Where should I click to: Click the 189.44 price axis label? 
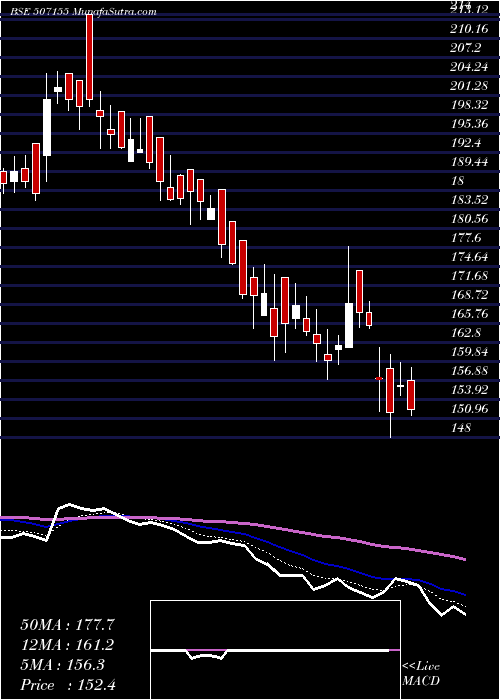(x=470, y=162)
